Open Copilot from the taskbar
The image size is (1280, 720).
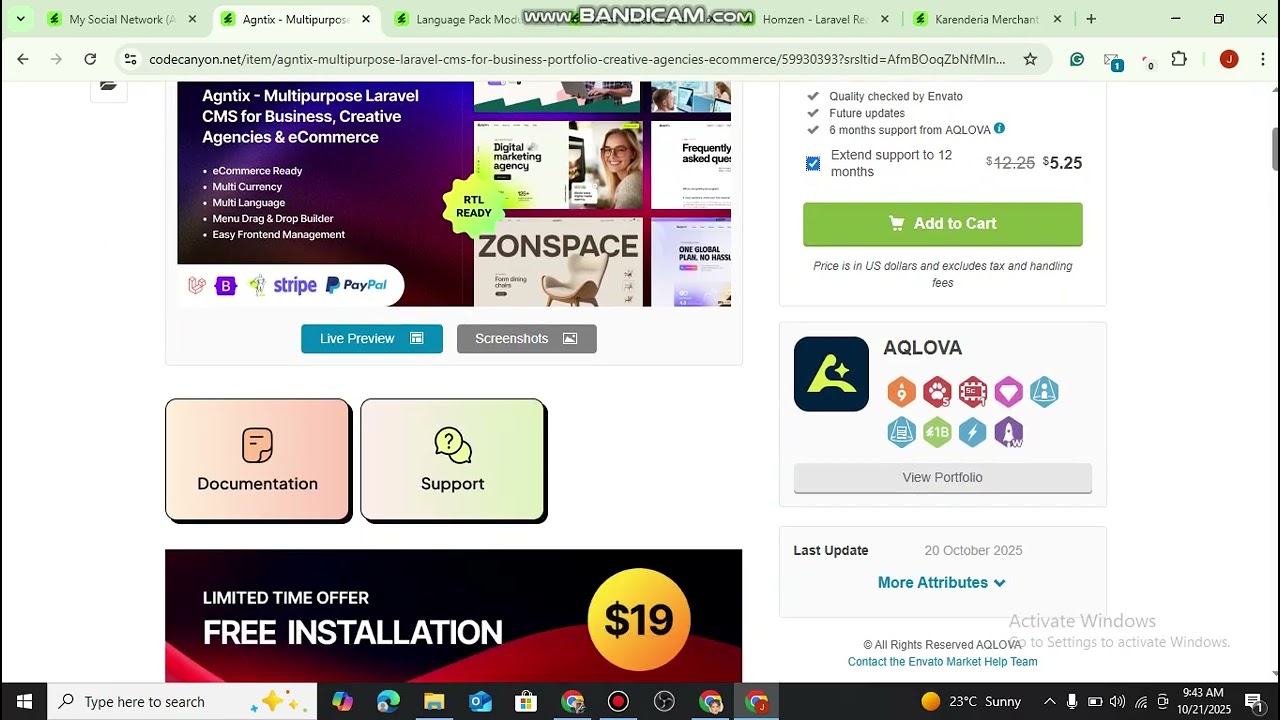click(x=342, y=702)
